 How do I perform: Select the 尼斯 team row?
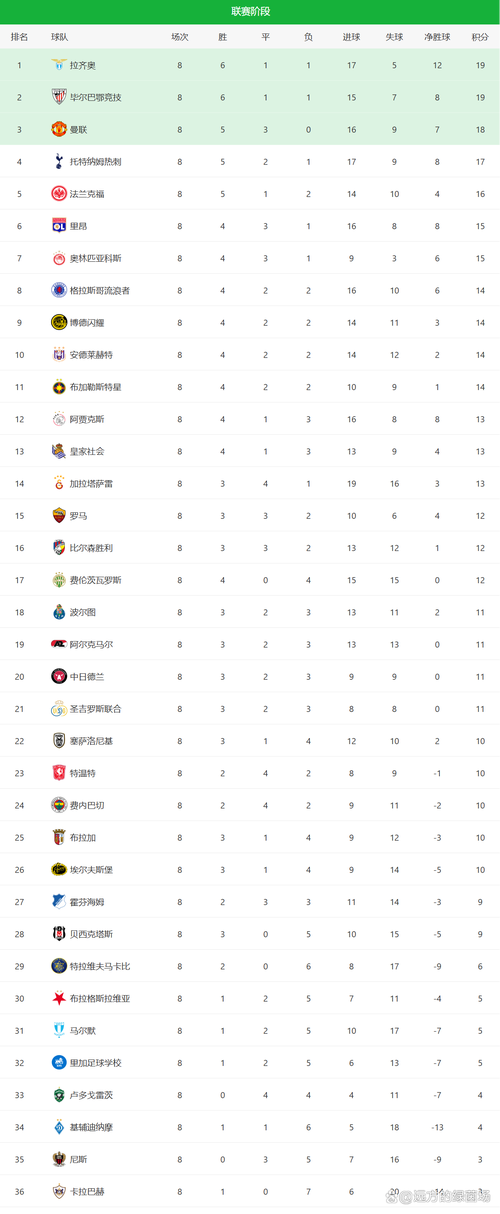tap(250, 1159)
